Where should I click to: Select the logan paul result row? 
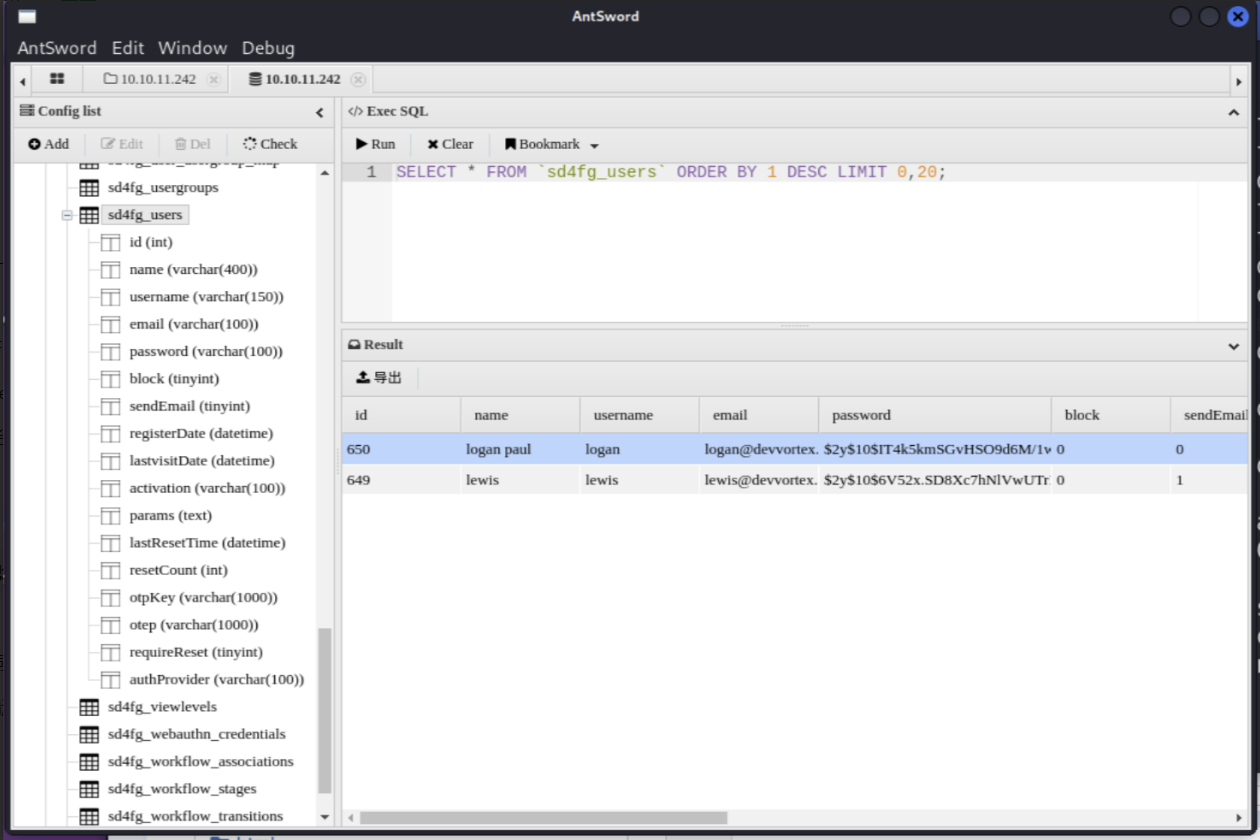click(500, 450)
